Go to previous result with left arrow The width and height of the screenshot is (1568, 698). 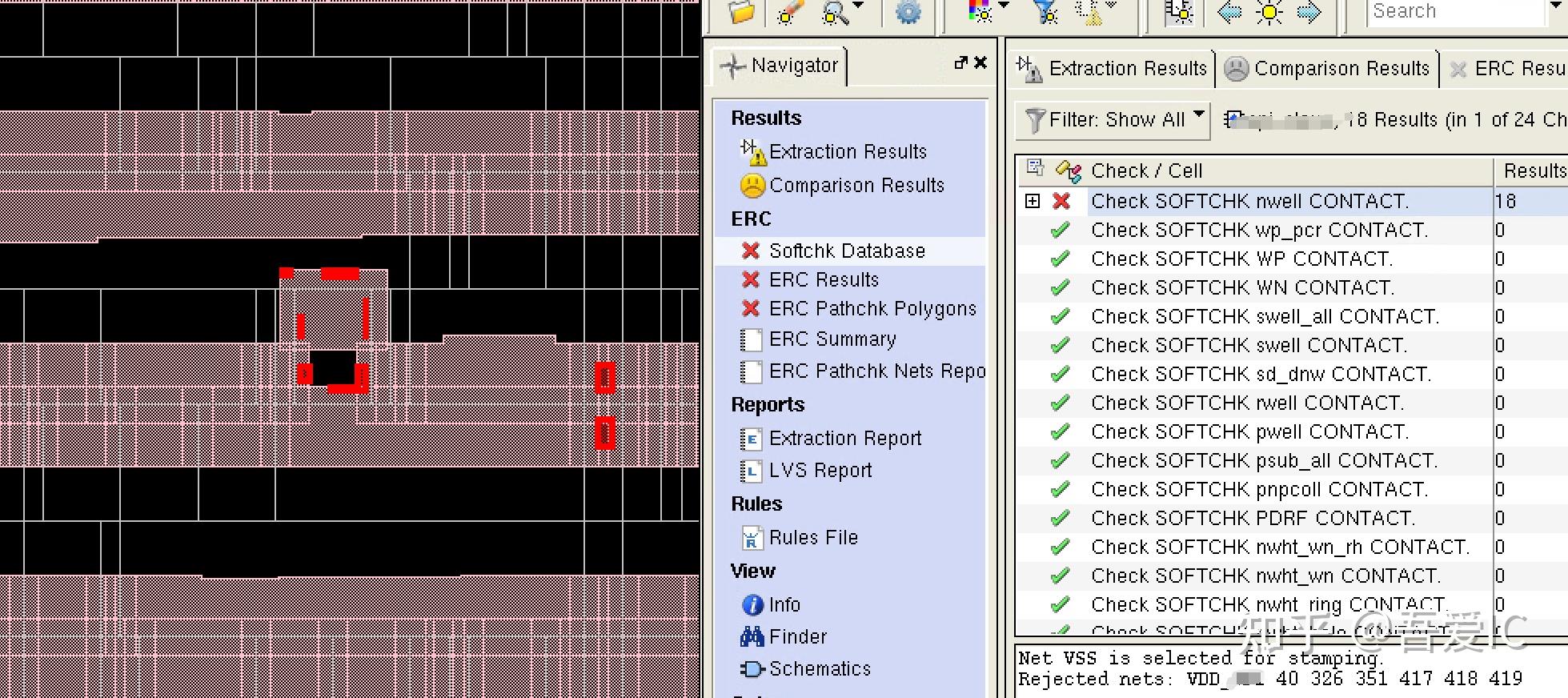tap(1229, 12)
